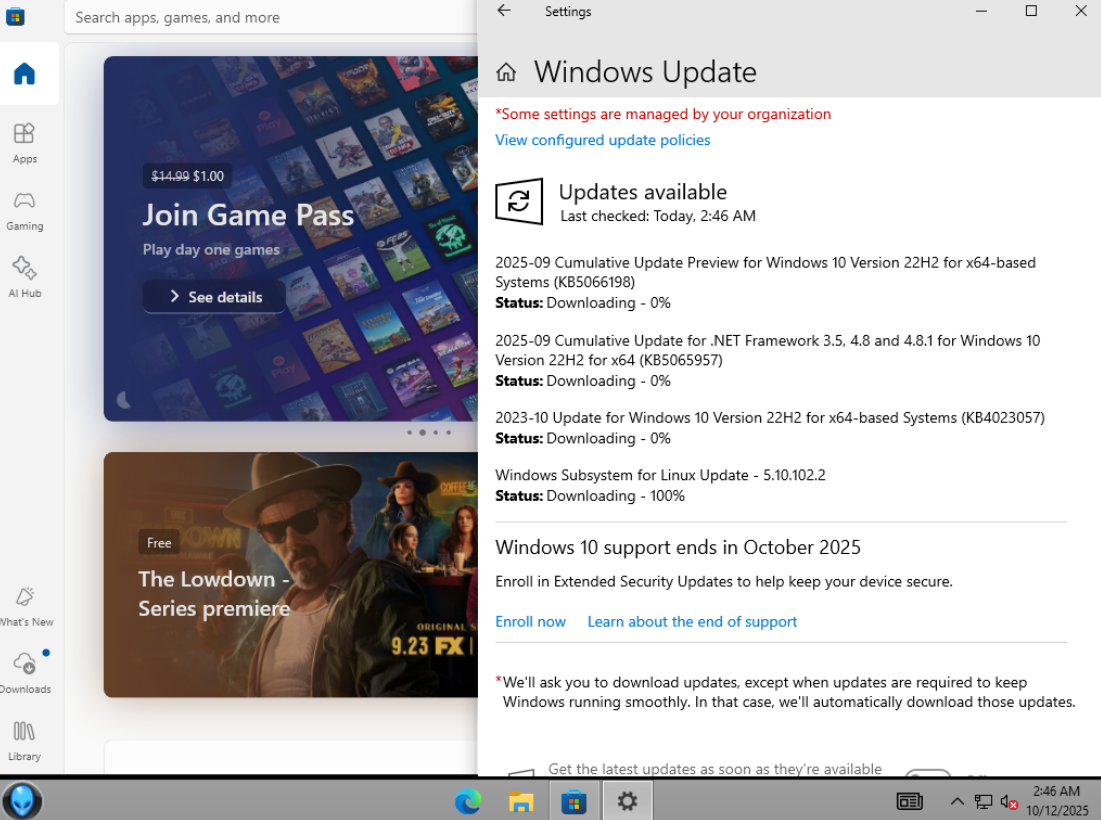Click Enroll now link
Screen dimensions: 1101x820
point(530,621)
